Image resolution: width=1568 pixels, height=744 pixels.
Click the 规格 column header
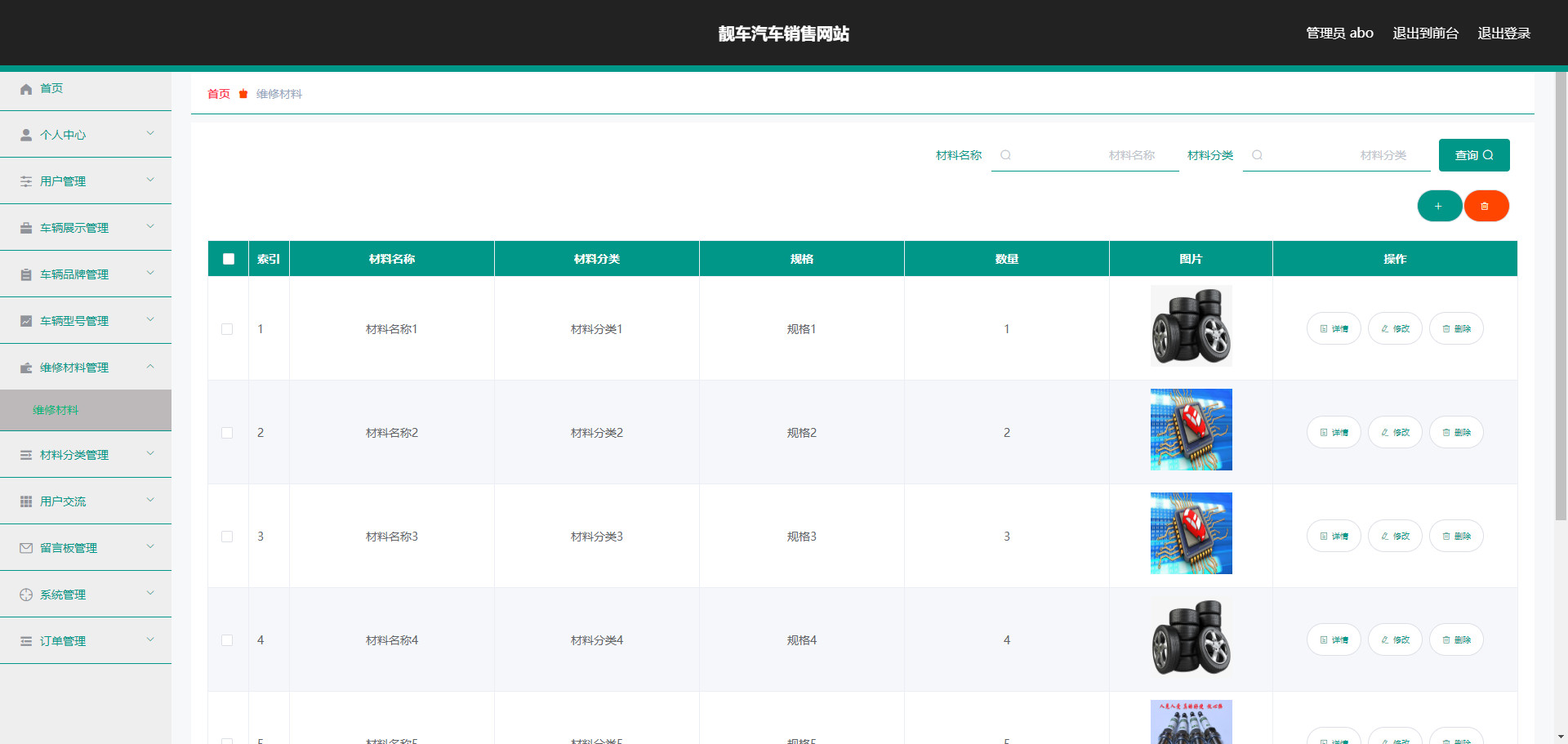click(802, 259)
